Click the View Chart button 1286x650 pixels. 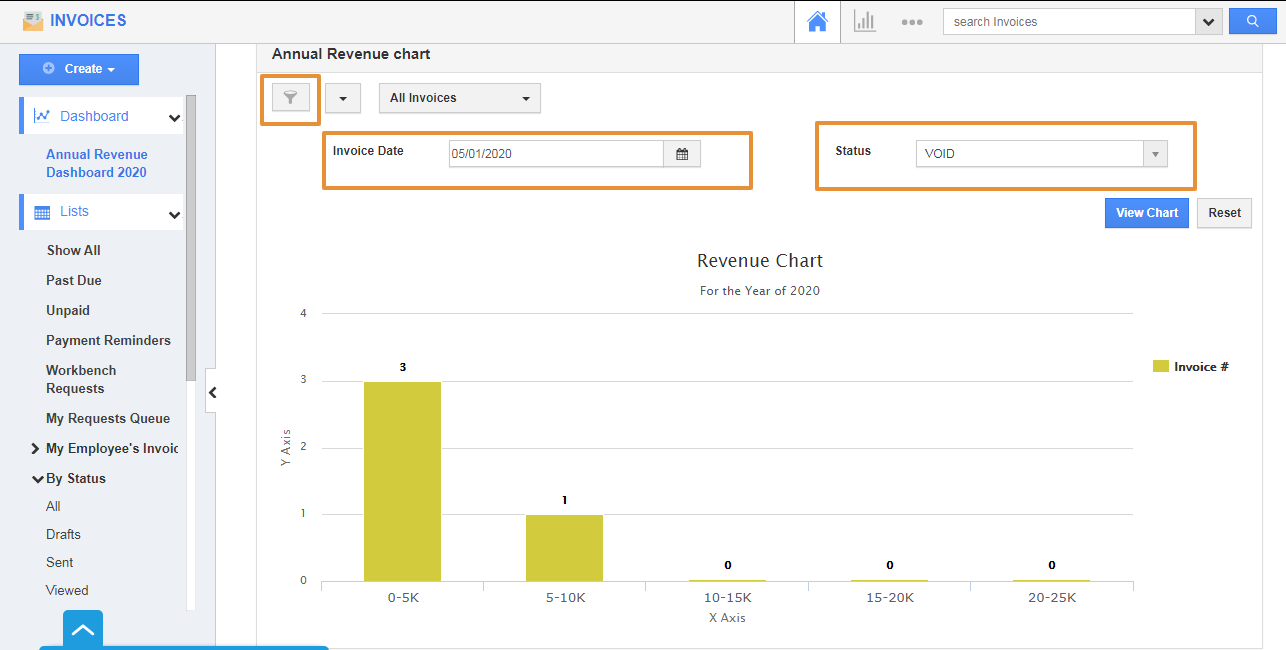[1146, 213]
